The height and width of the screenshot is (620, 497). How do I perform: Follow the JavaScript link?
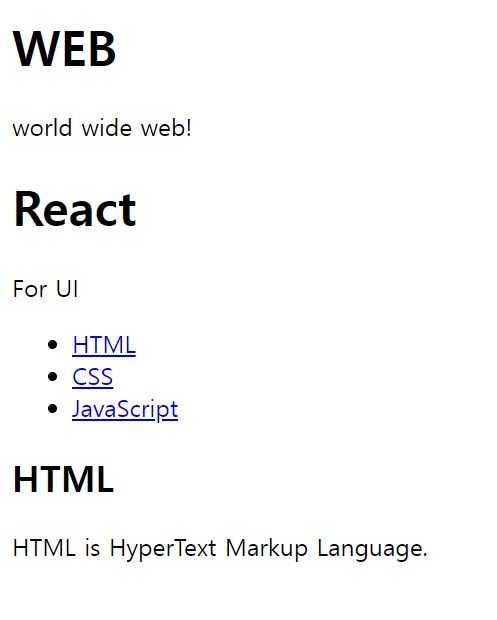(125, 409)
